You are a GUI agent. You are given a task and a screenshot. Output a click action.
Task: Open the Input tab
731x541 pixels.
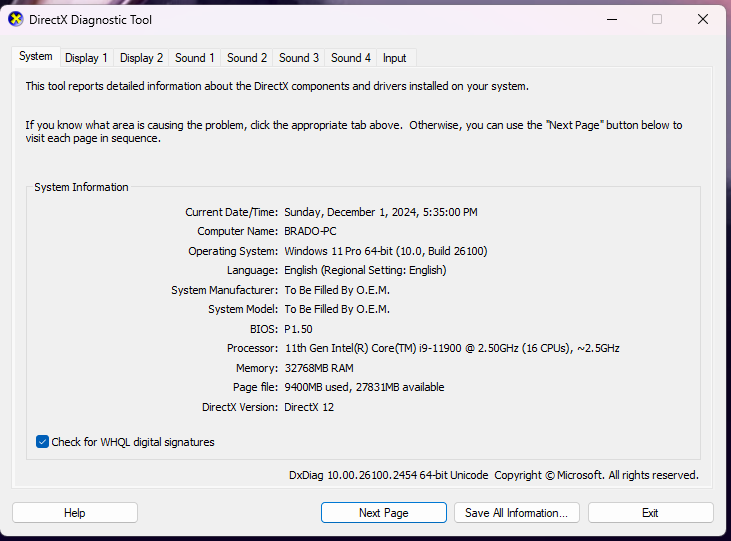394,58
